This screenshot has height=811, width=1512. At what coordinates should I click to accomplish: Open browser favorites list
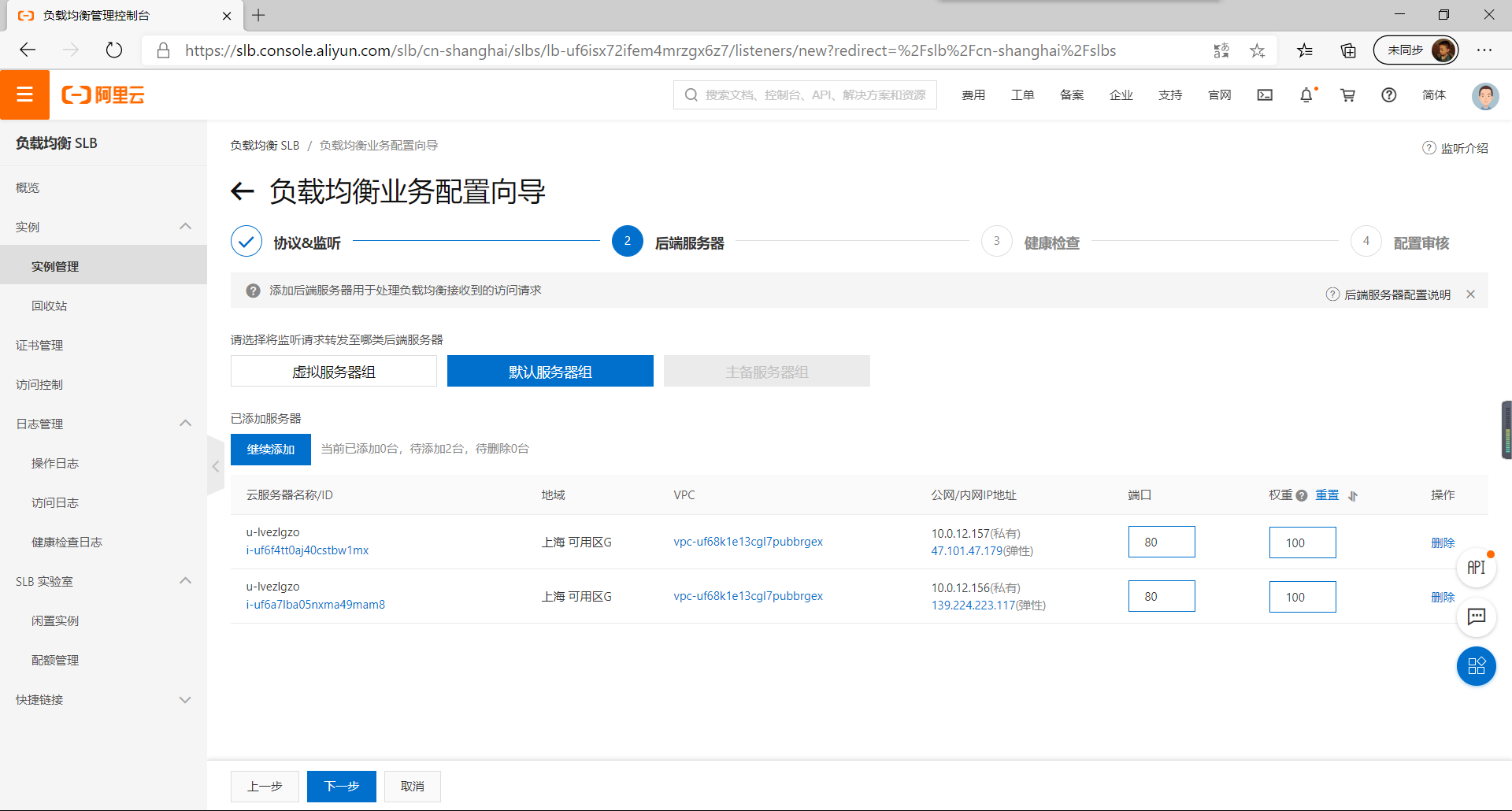[x=1305, y=50]
